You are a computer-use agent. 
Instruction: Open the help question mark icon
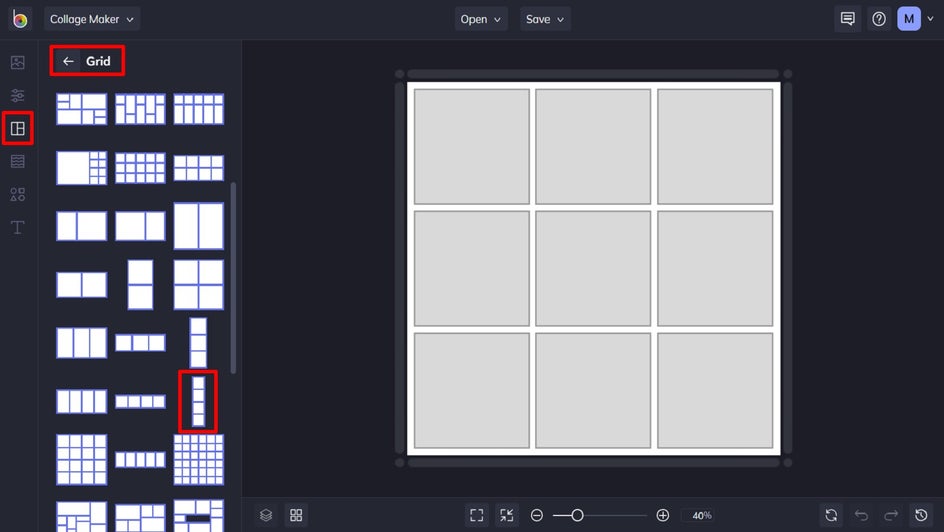[879, 19]
